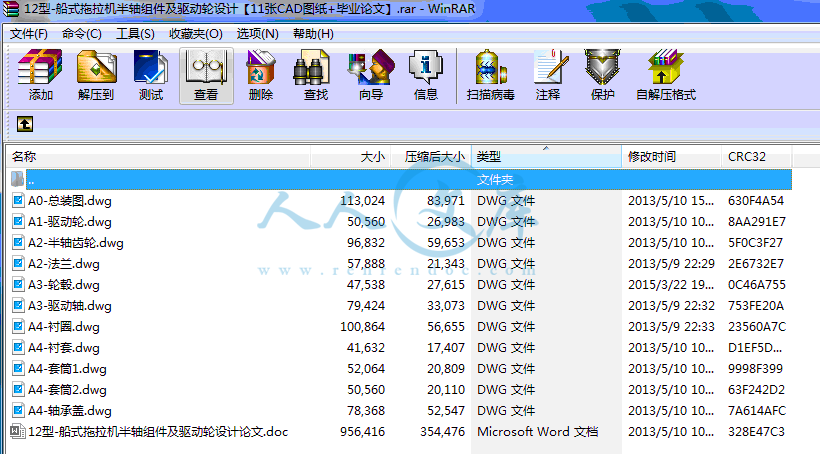The image size is (820, 454).
Task: Click the 扫描病毒 (Virus scan) icon
Action: coord(491,67)
